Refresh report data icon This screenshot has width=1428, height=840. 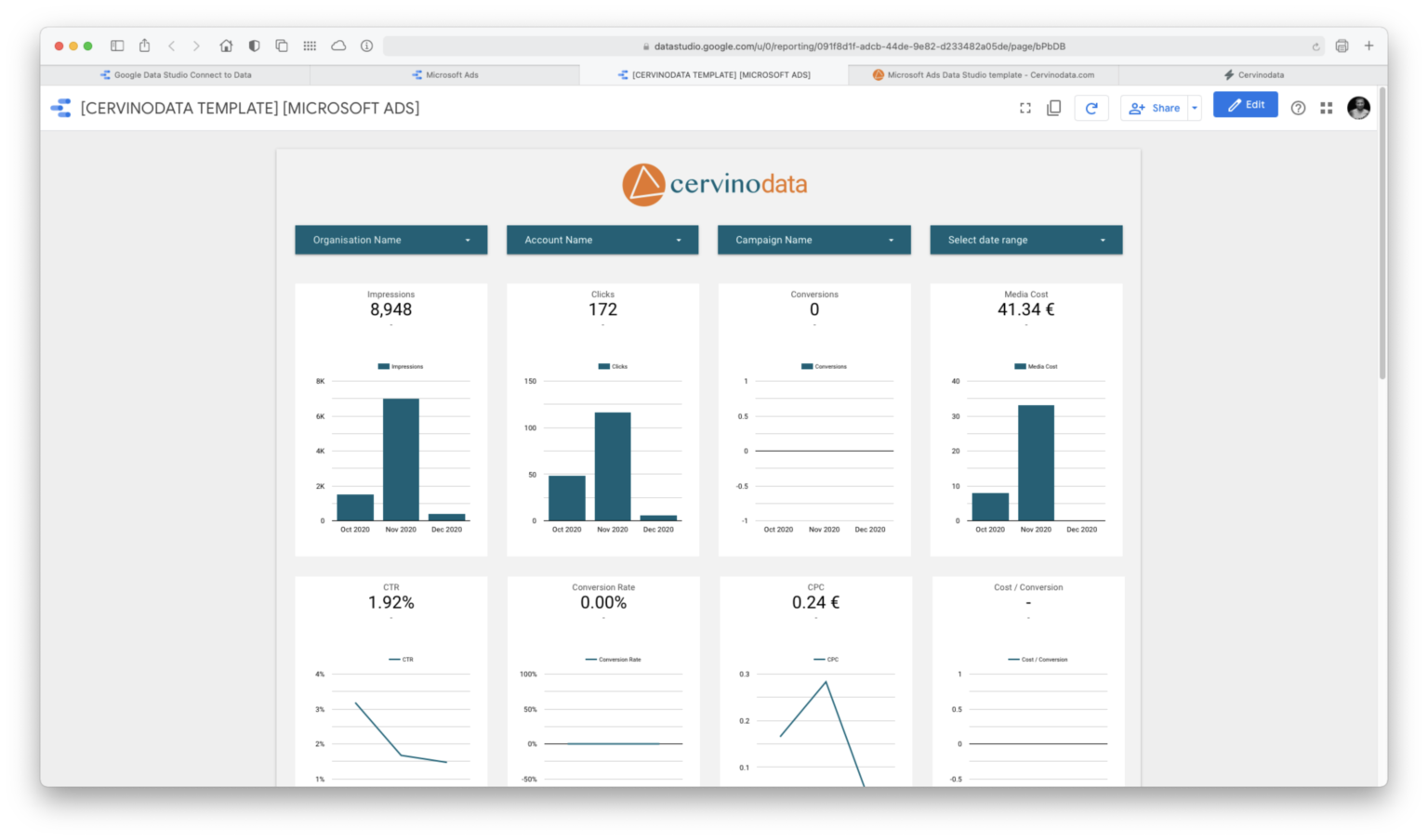tap(1091, 108)
